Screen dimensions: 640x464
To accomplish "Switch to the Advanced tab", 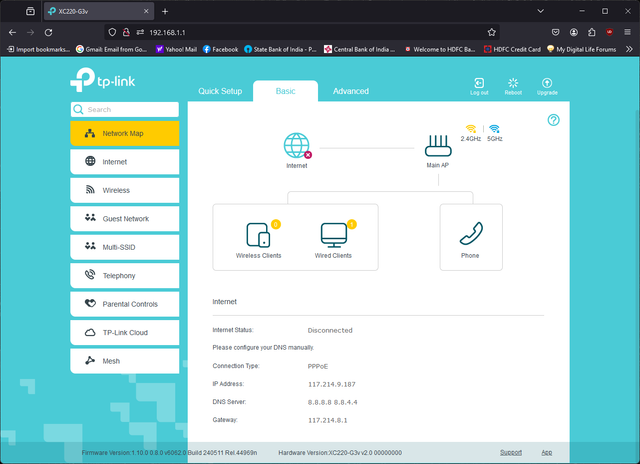I will [x=351, y=91].
